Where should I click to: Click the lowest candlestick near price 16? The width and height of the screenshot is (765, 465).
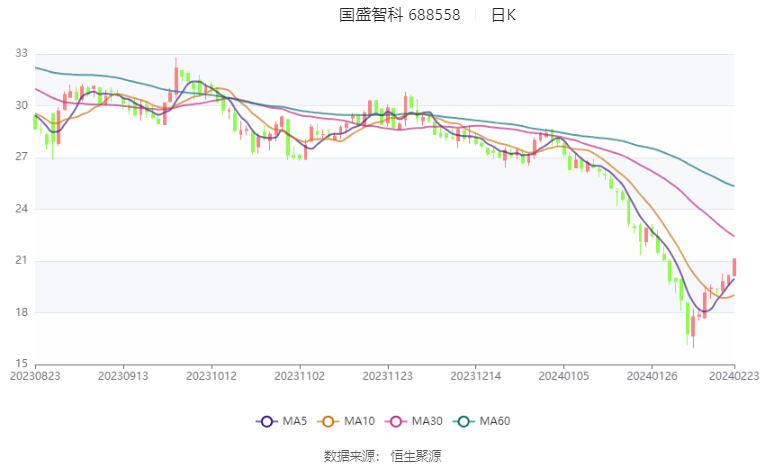tap(693, 327)
